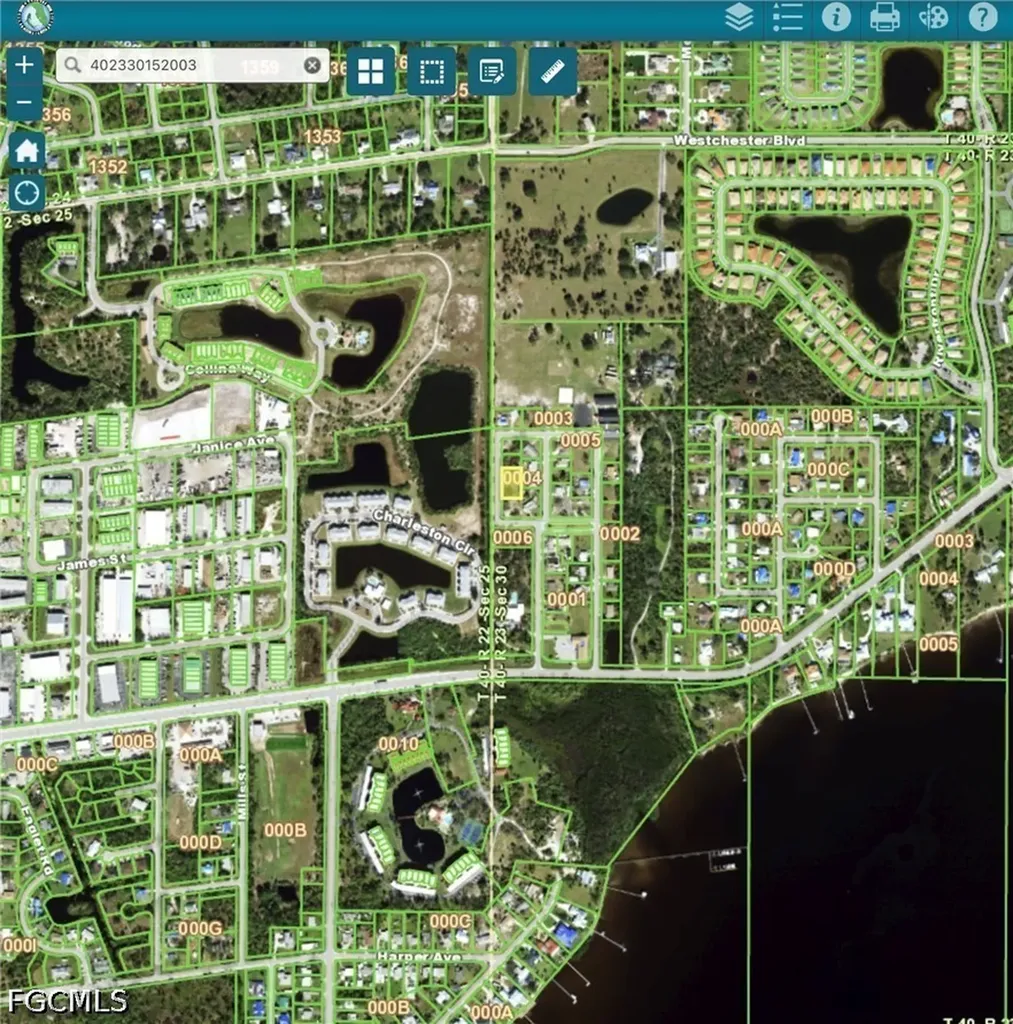
Task: Click parcel label 0002
Action: [x=620, y=534]
